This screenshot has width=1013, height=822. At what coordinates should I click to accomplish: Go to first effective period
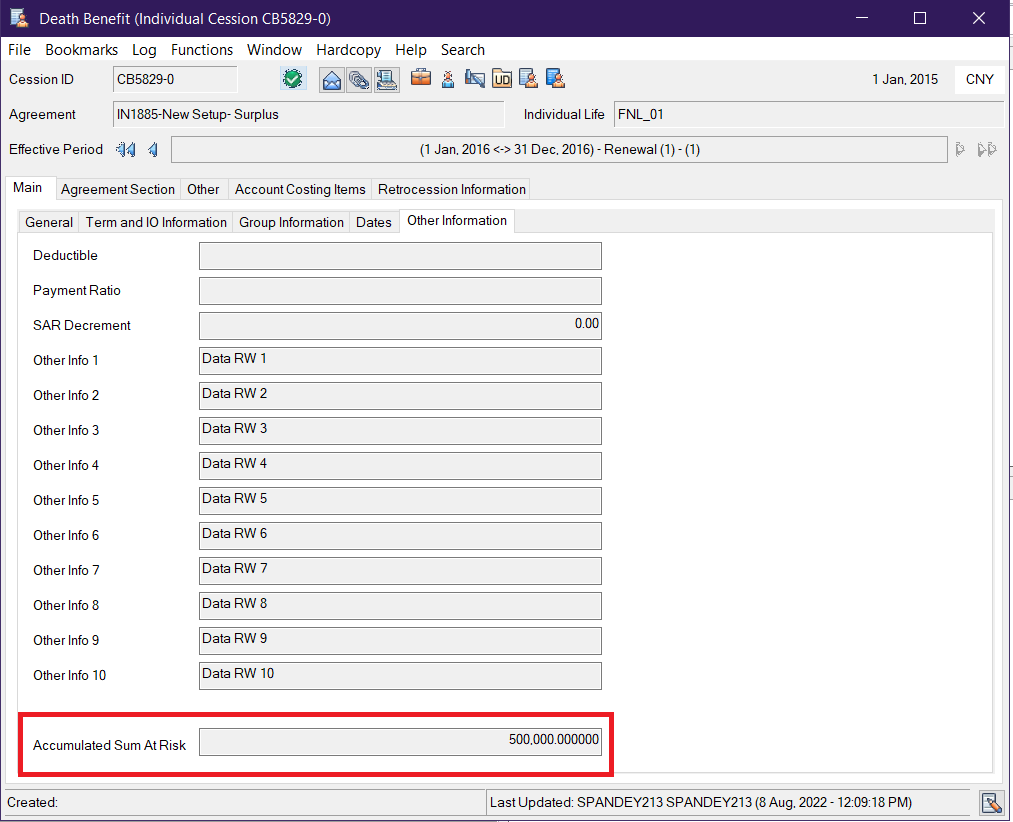[x=125, y=149]
